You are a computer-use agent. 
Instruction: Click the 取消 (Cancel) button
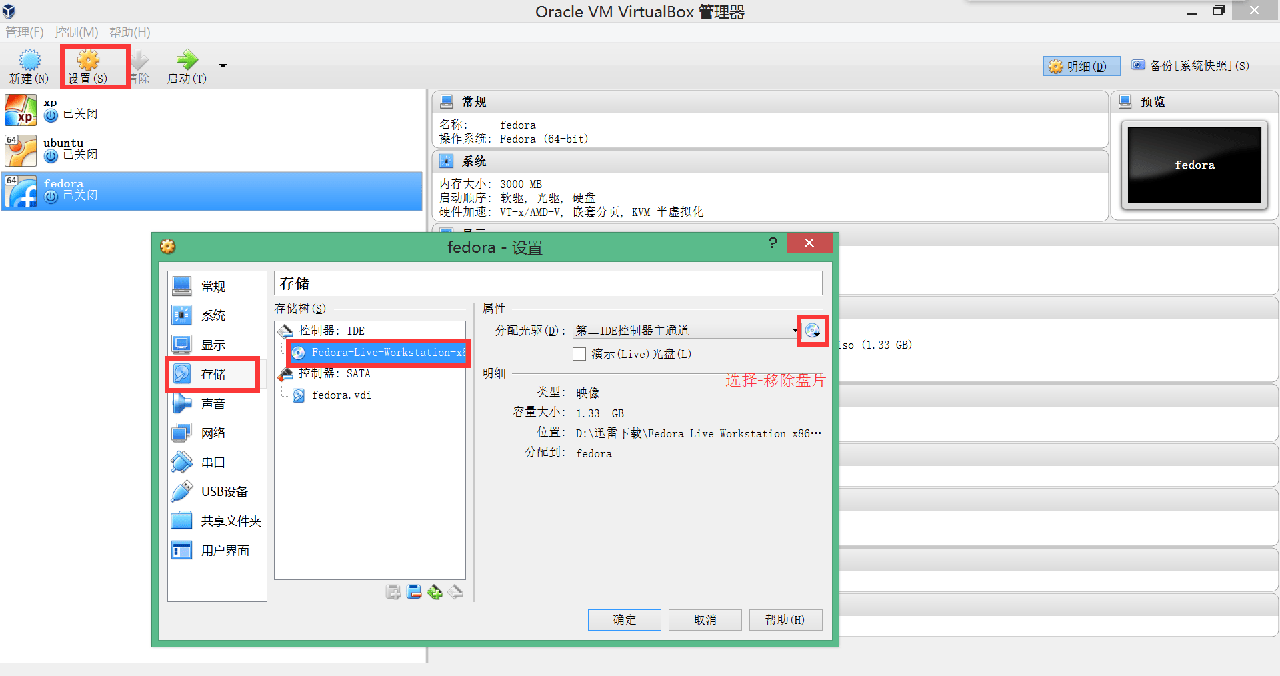pos(705,620)
